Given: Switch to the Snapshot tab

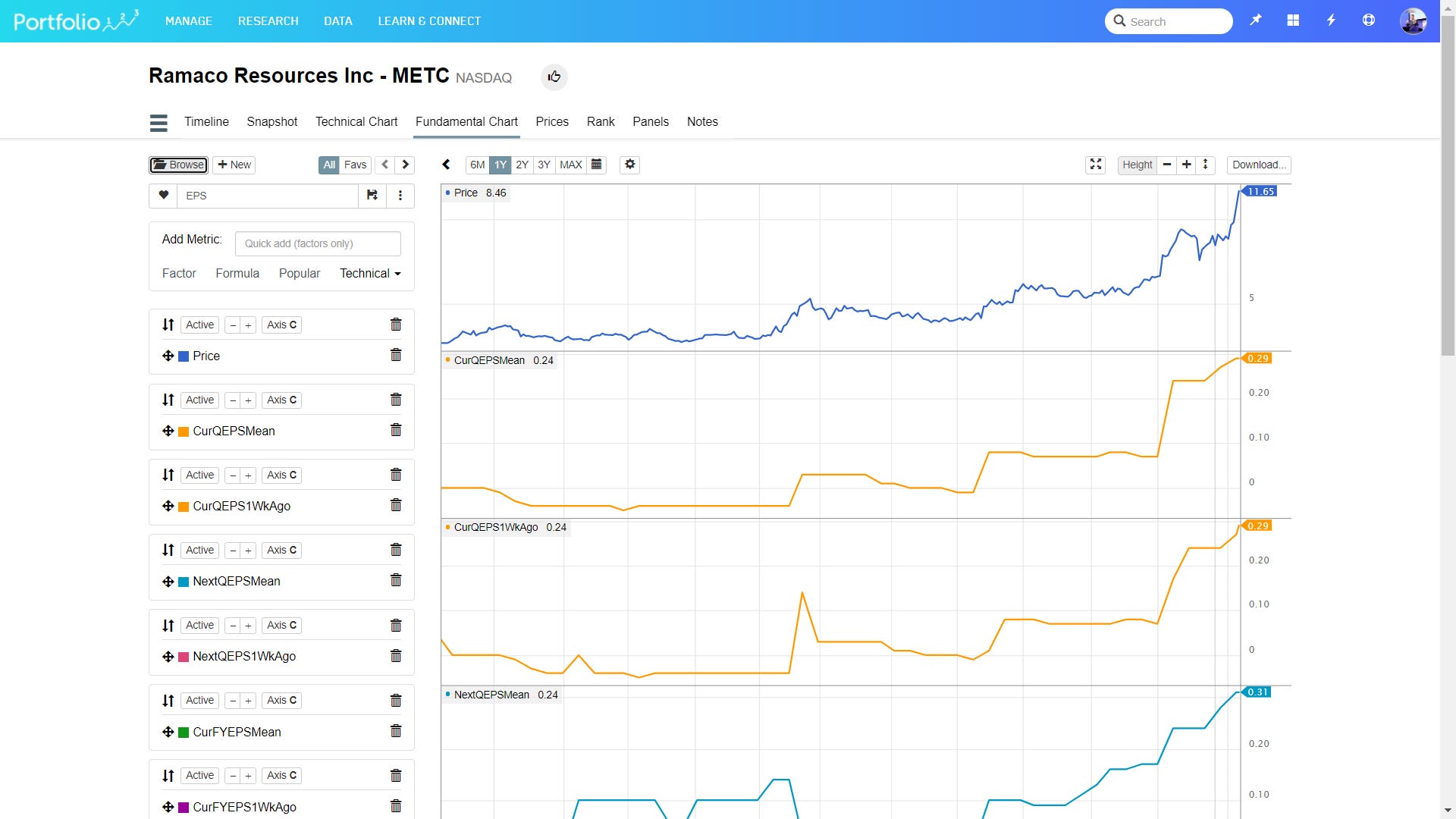Looking at the screenshot, I should pos(271,121).
